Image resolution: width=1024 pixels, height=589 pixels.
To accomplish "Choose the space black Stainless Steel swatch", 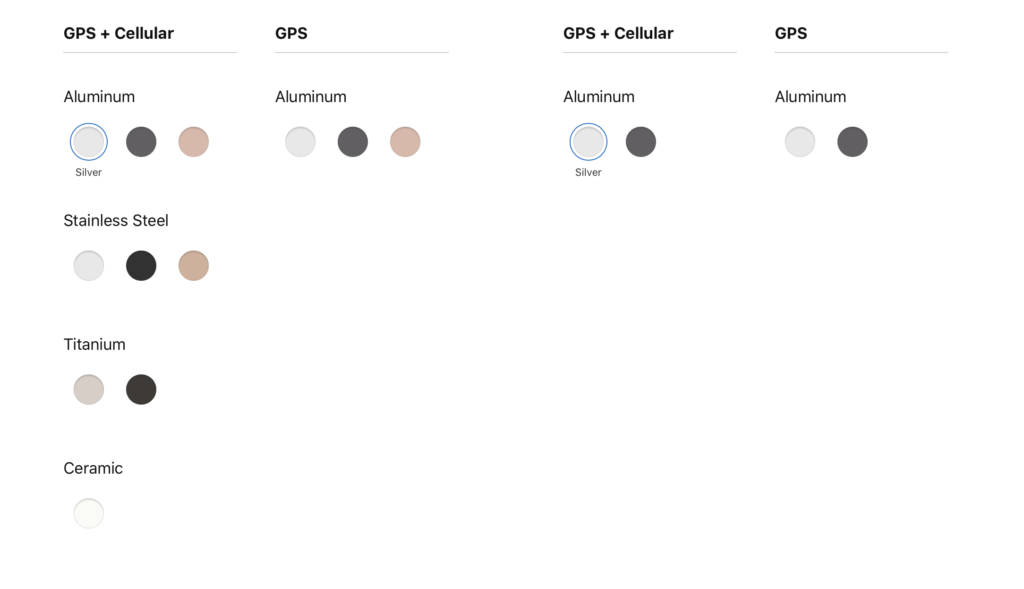I will click(141, 266).
